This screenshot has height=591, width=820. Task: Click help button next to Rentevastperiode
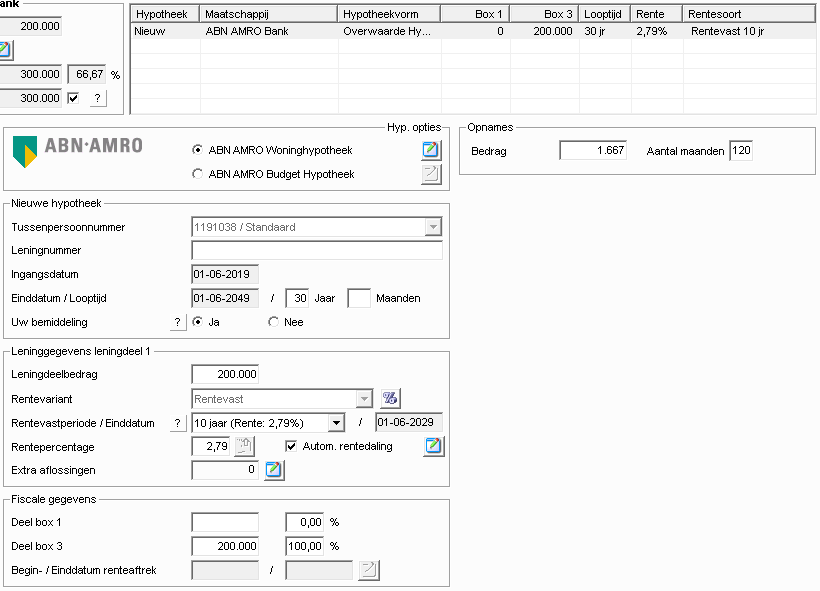coord(178,423)
